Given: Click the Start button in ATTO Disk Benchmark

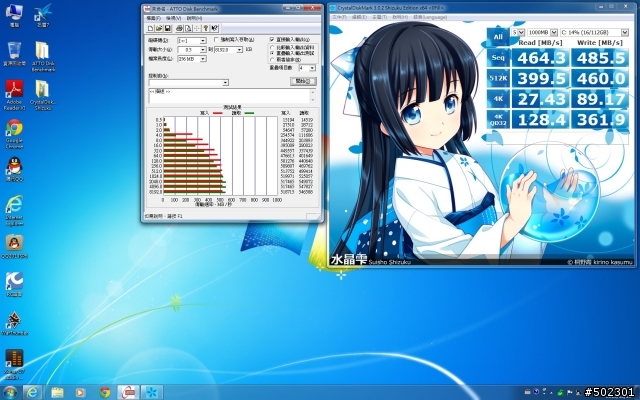Looking at the screenshot, I should tap(303, 81).
